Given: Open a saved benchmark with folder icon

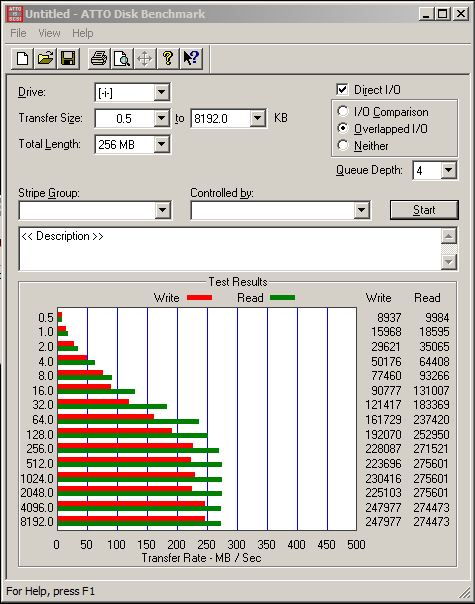Looking at the screenshot, I should tap(45, 59).
